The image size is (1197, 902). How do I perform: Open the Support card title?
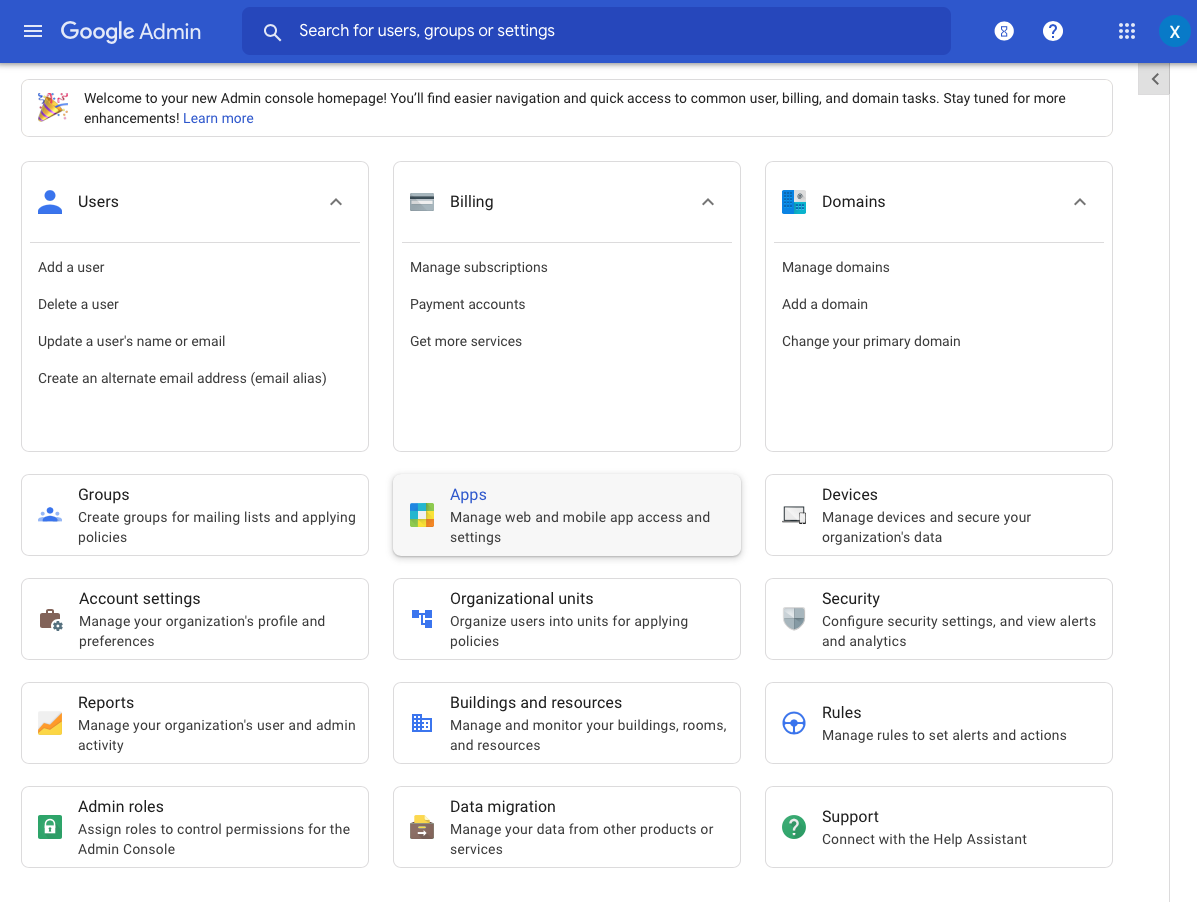tap(850, 817)
